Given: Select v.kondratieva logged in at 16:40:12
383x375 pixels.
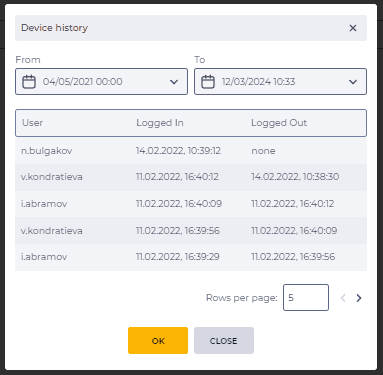Looking at the screenshot, I should coord(52,177).
